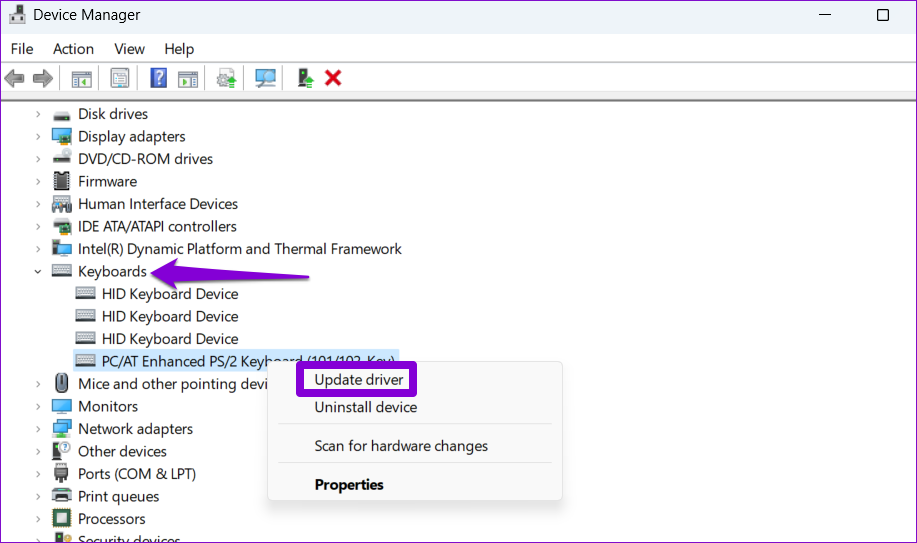The height and width of the screenshot is (543, 917).
Task: Maximize the Device Manager window
Action: click(882, 15)
